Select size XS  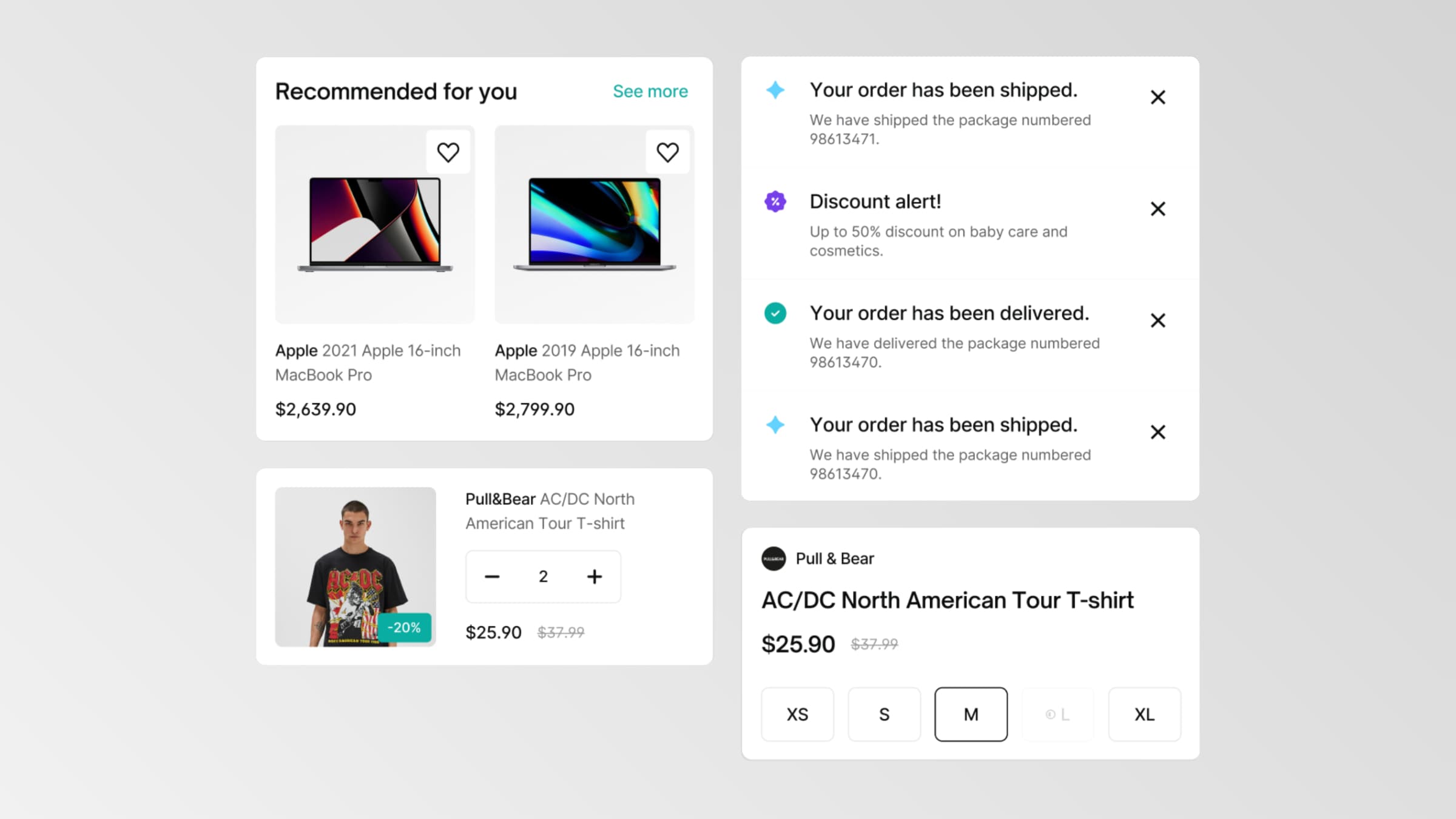pyautogui.click(x=797, y=714)
